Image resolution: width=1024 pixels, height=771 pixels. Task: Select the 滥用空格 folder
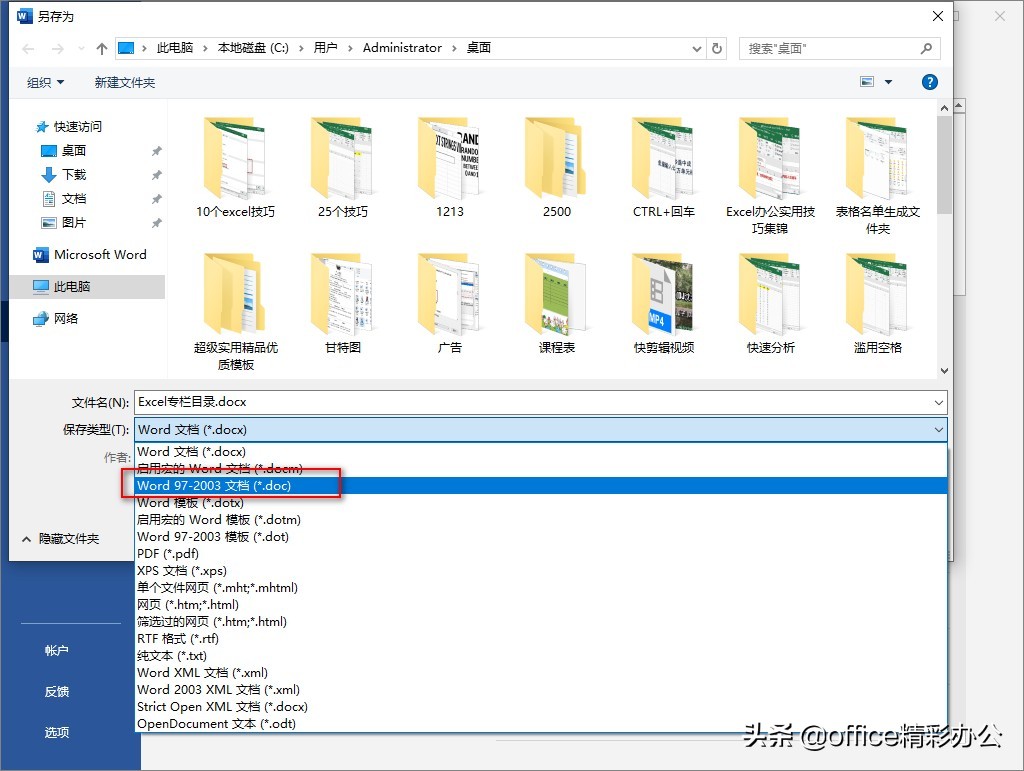878,304
